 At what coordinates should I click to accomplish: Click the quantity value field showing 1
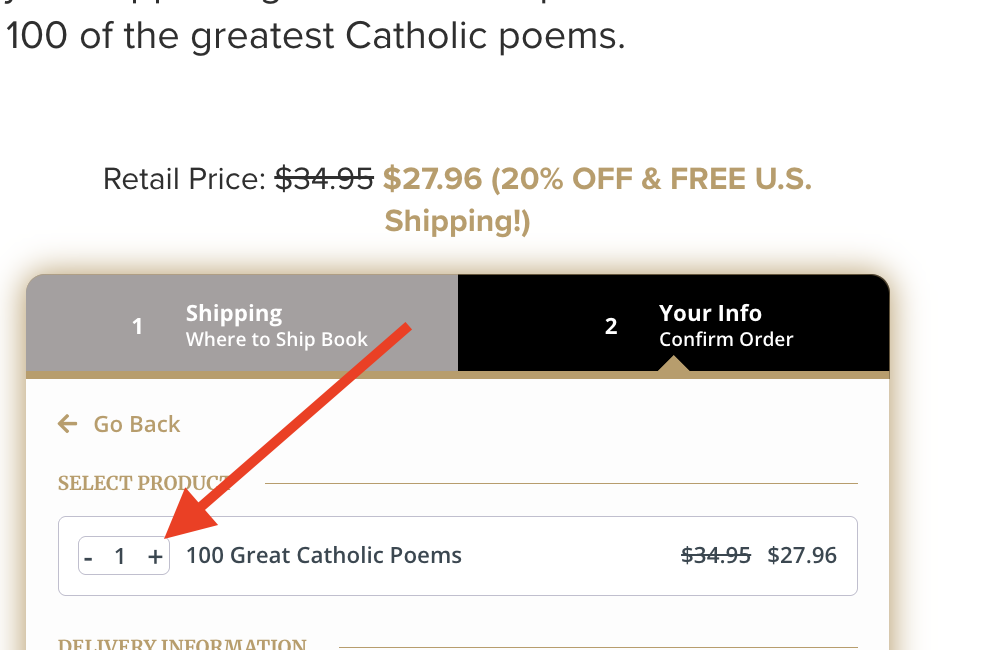(120, 557)
